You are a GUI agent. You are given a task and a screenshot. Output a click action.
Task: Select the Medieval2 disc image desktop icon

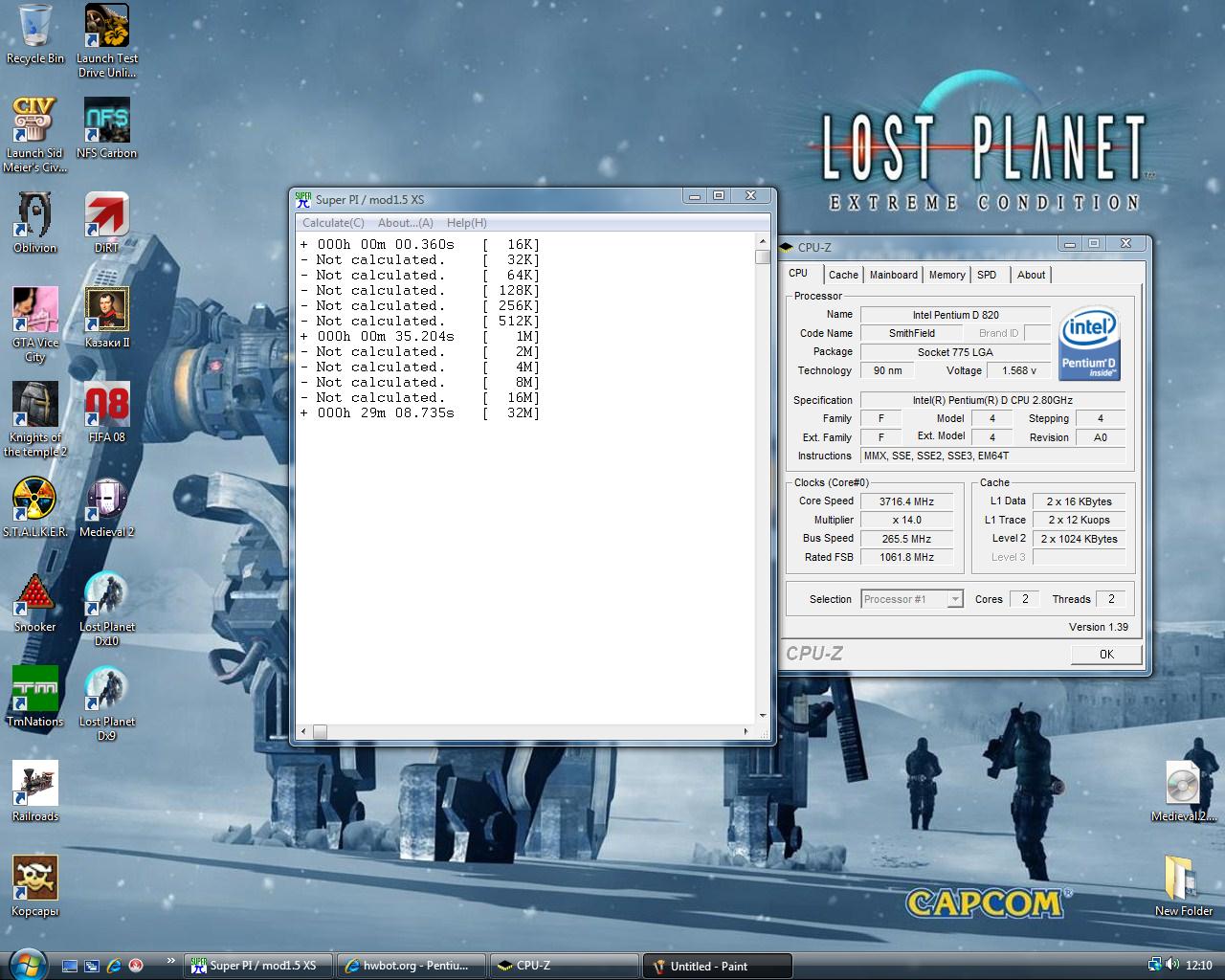click(1184, 791)
